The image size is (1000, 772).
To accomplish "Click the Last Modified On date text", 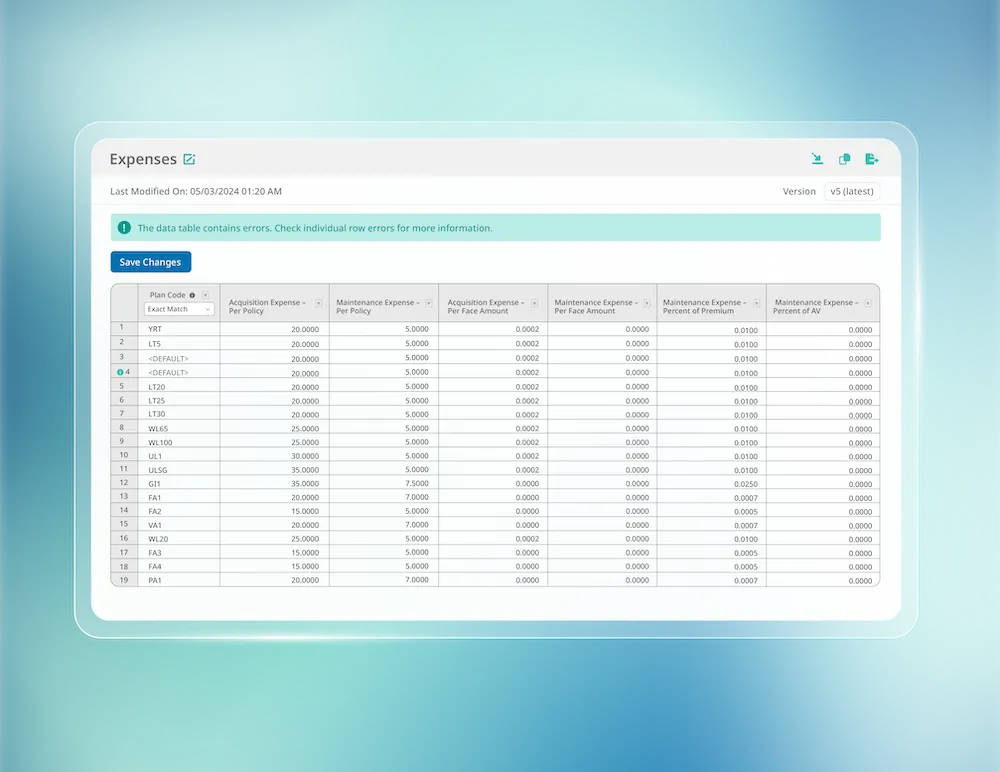I will tap(196, 191).
